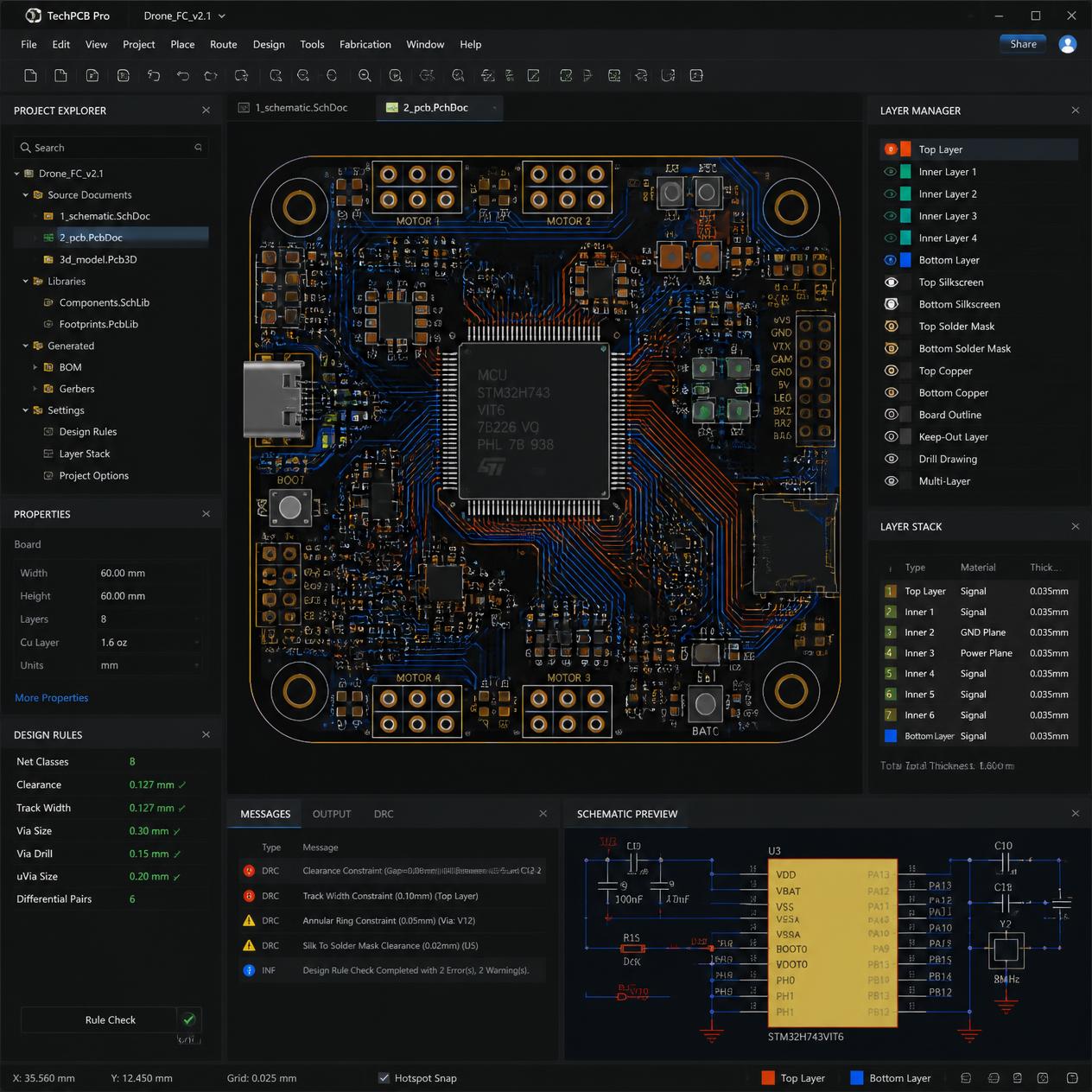Toggle visibility of Inner Layer 3
Screen dimensions: 1092x1092
click(x=890, y=216)
